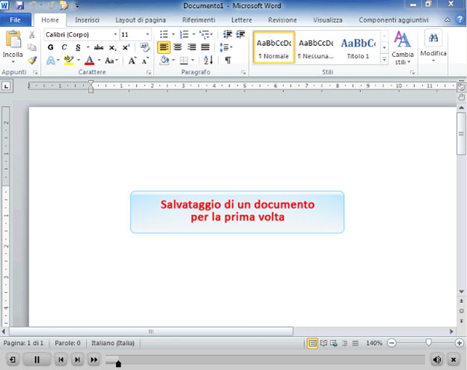Open the change case (Aa) menu

pos(111,61)
